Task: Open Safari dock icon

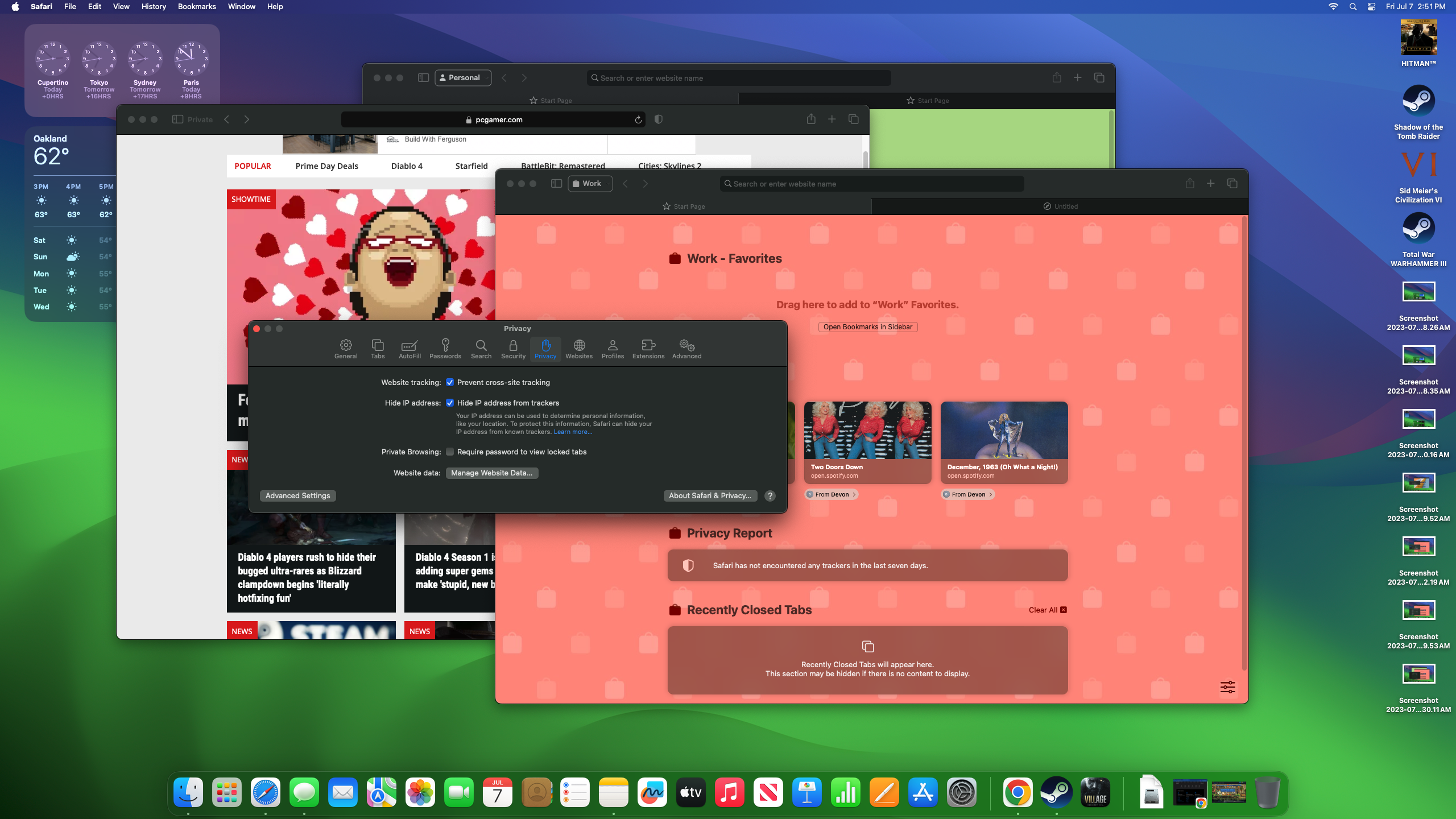Action: pyautogui.click(x=265, y=792)
